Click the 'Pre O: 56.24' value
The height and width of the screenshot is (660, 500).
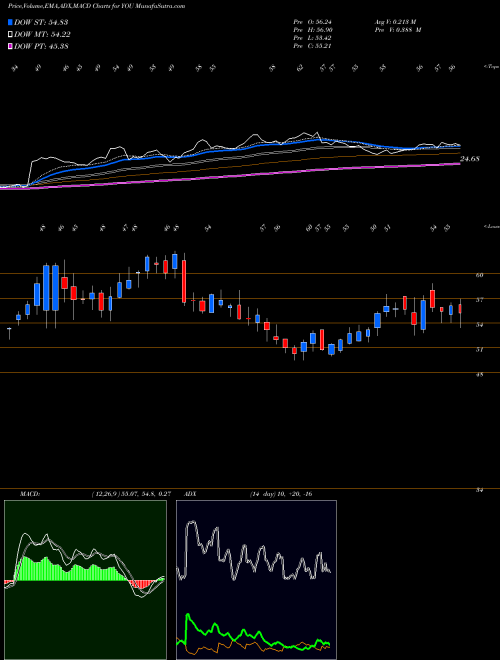(x=313, y=22)
